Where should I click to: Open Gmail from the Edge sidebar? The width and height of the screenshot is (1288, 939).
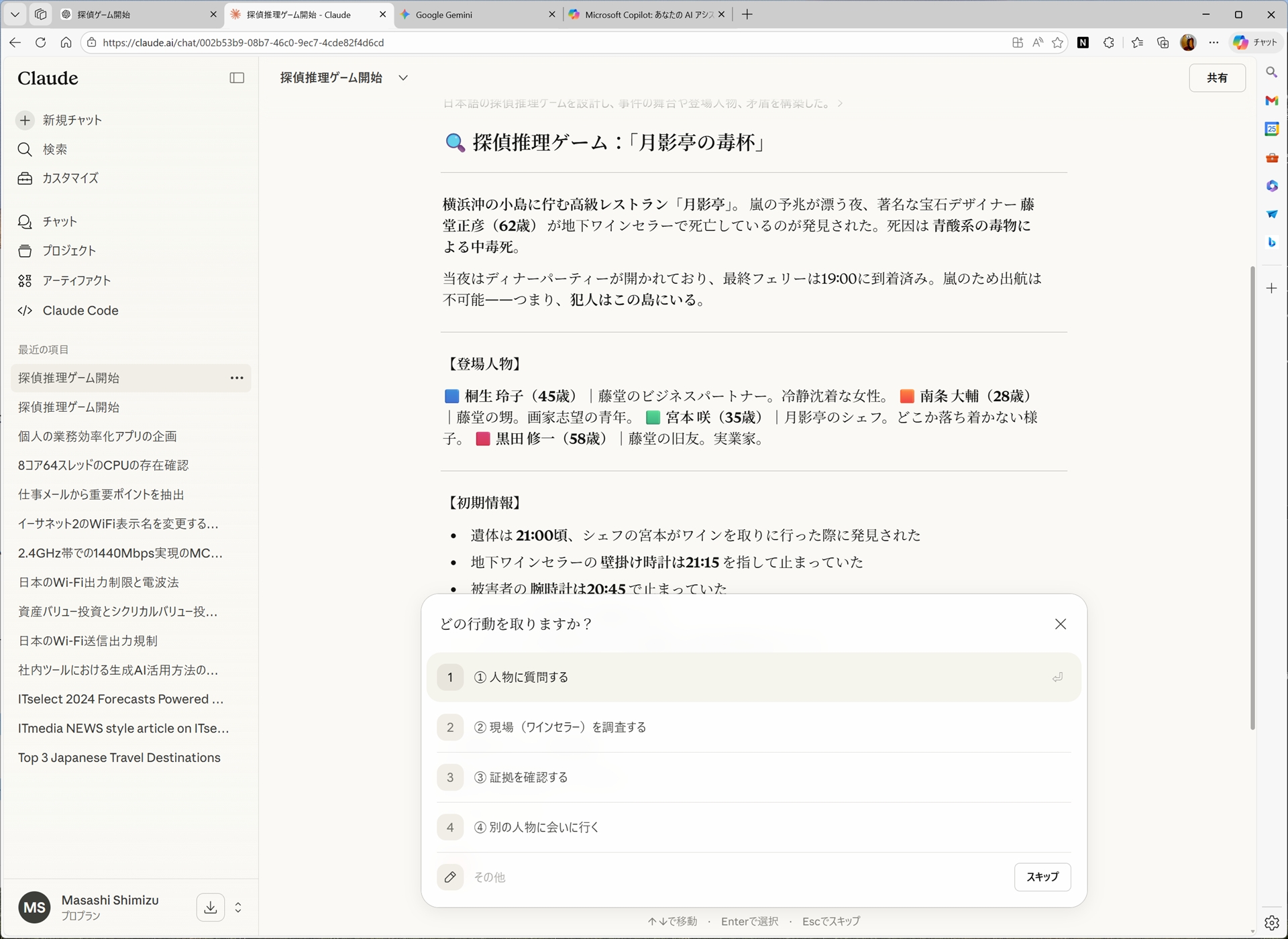[x=1272, y=101]
